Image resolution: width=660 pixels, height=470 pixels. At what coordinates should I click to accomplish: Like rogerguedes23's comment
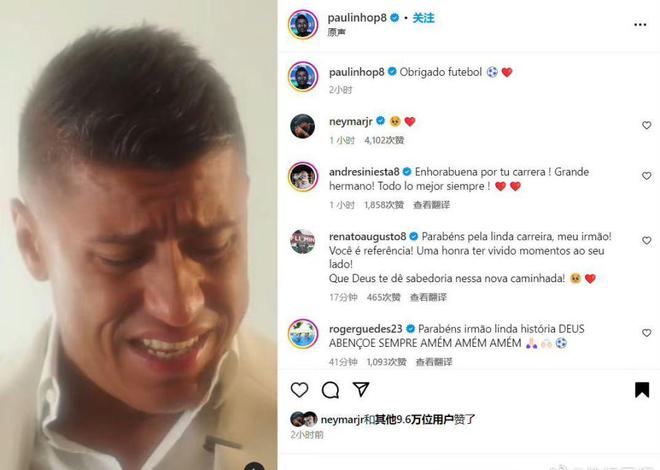click(x=647, y=333)
